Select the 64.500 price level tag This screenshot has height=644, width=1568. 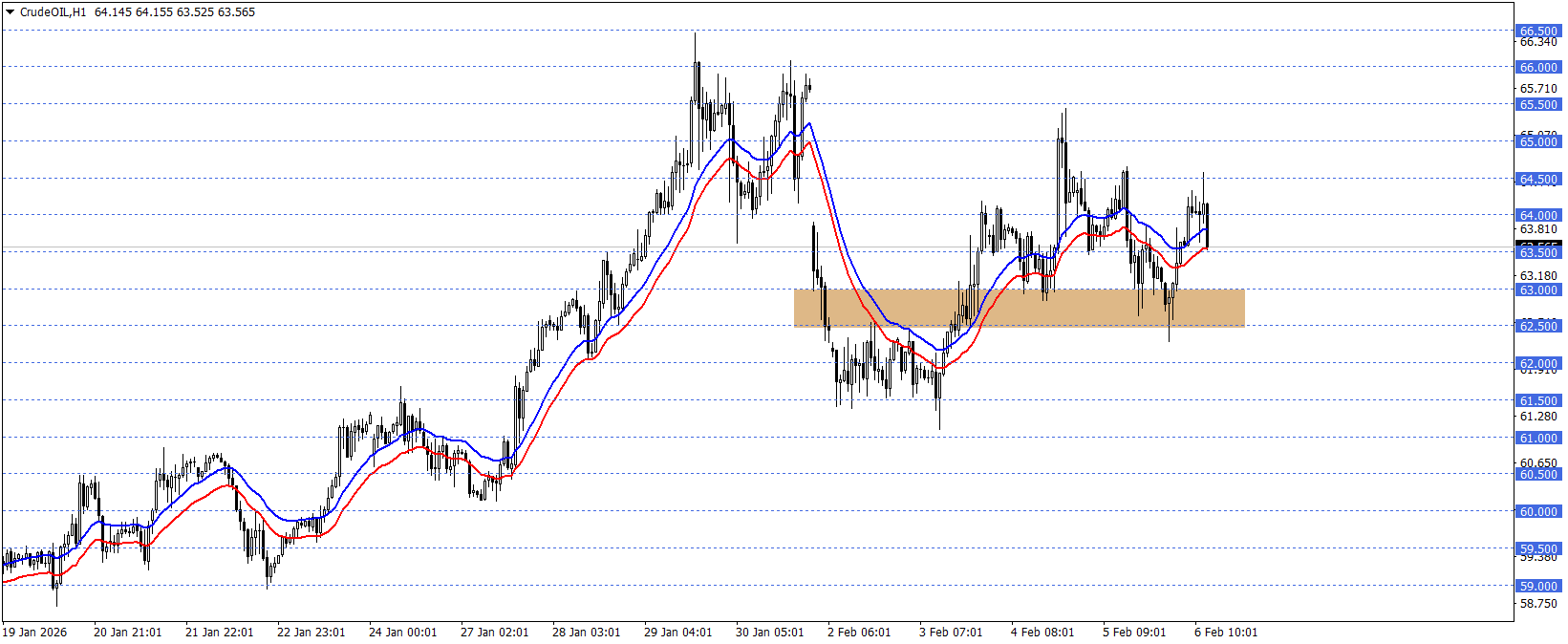1538,179
